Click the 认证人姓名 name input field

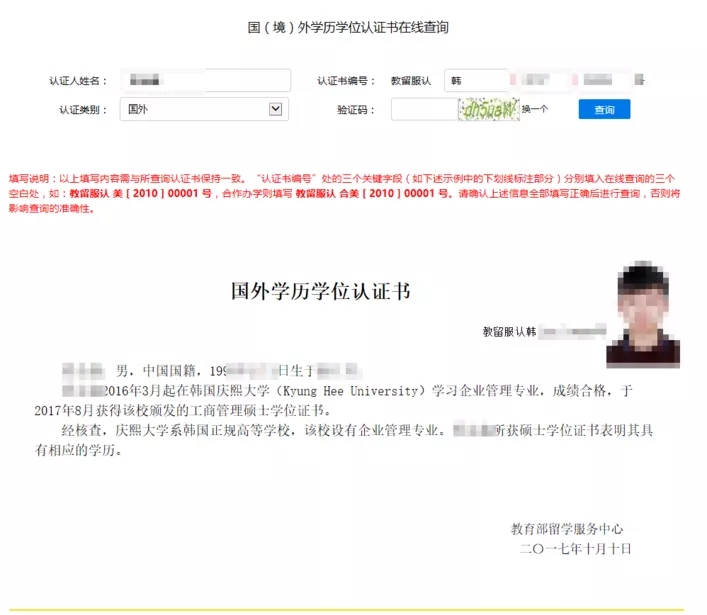205,80
